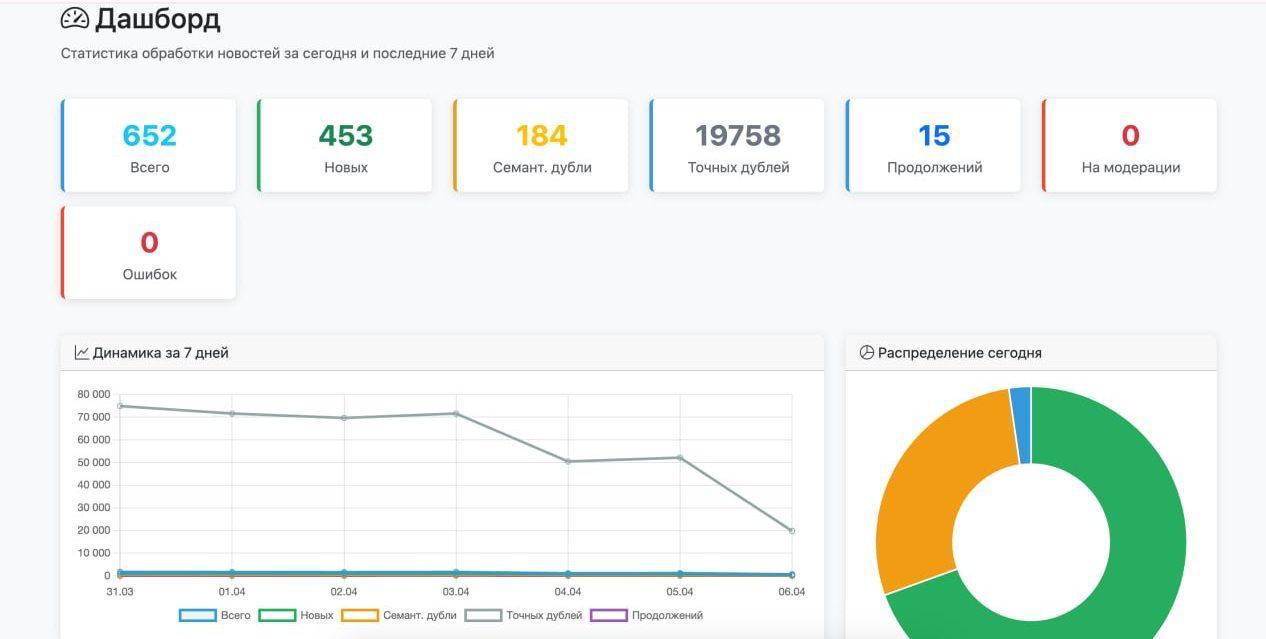Image resolution: width=1266 pixels, height=639 pixels.
Task: Toggle the Всего series in chart legend
Action: coord(215,616)
